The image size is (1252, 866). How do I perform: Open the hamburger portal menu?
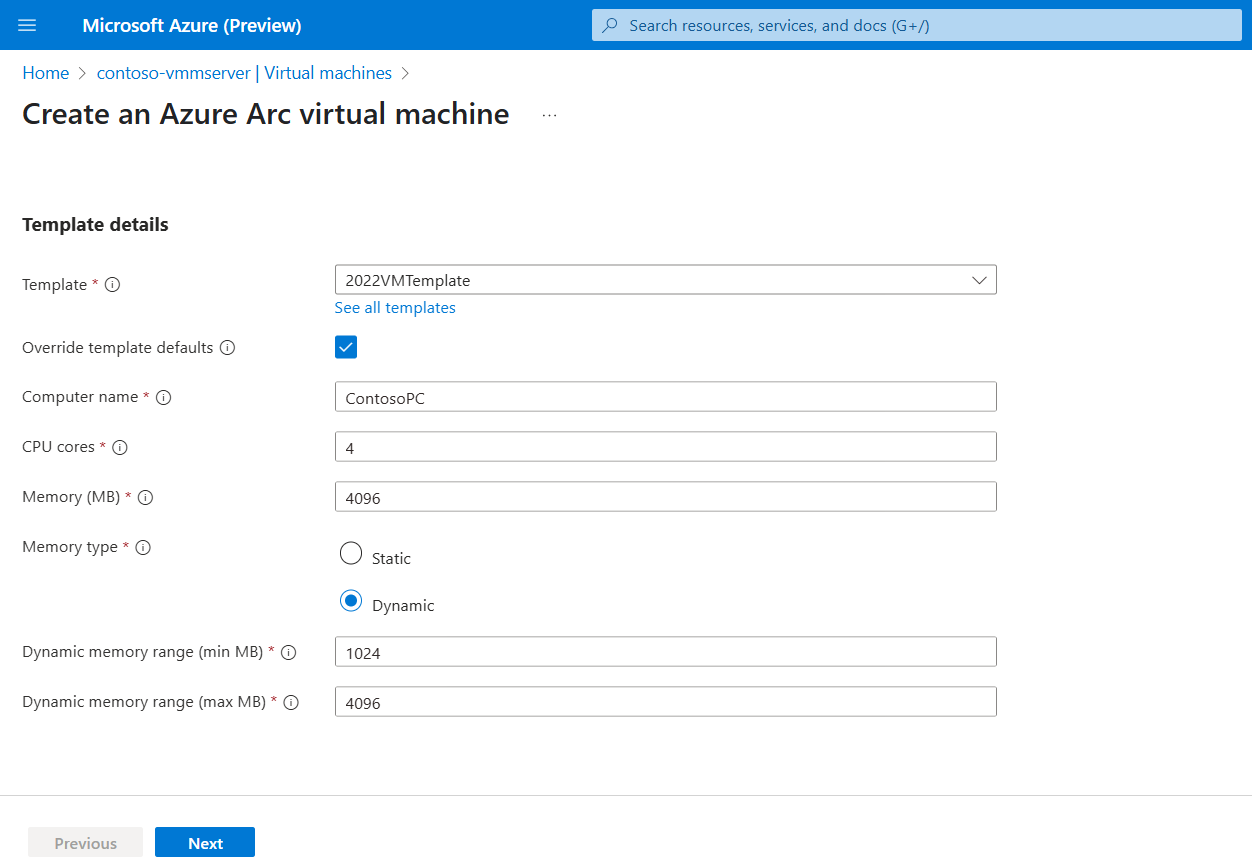(x=27, y=25)
